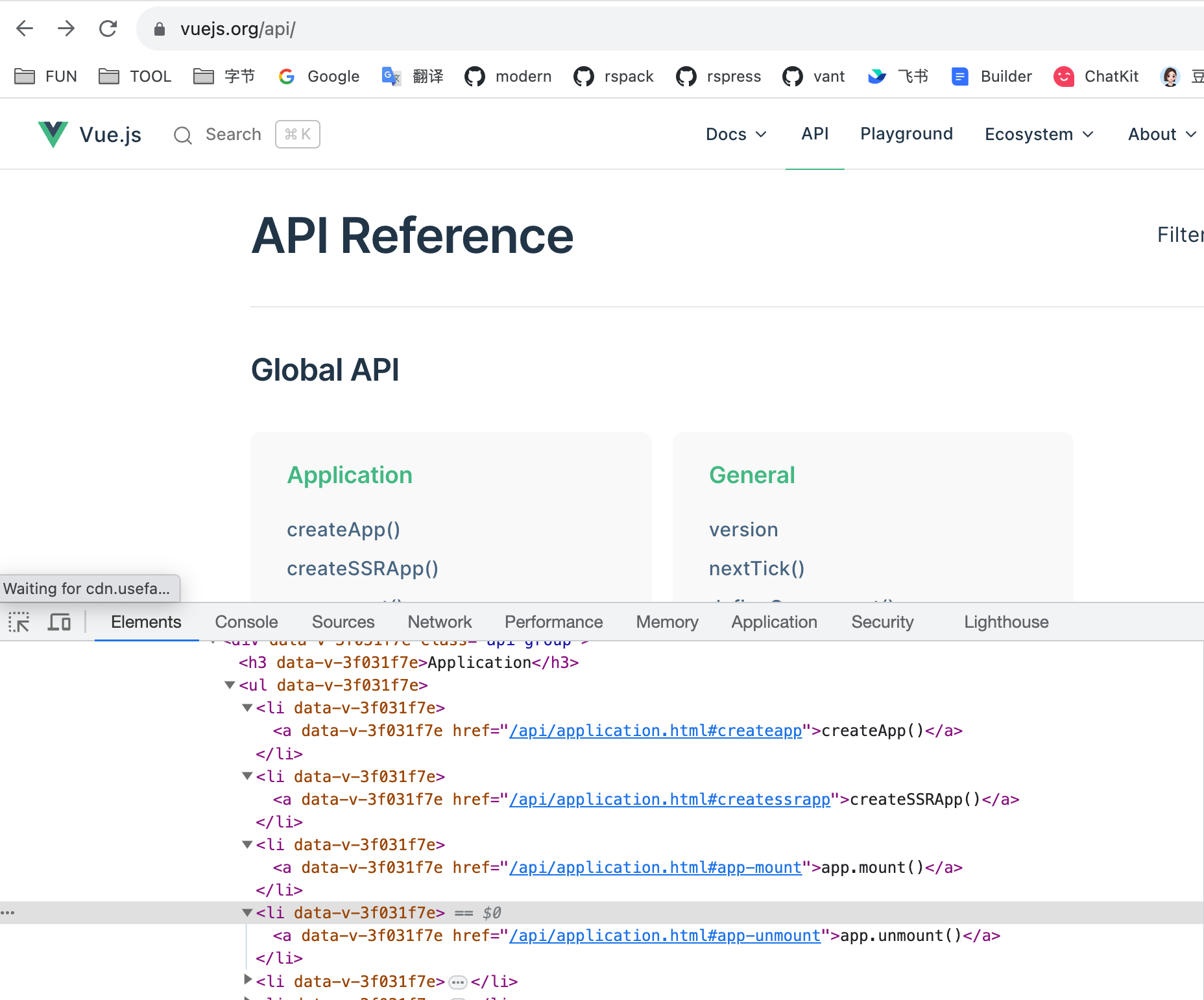1204x1000 pixels.
Task: Click the back navigation arrow
Action: coord(24,29)
